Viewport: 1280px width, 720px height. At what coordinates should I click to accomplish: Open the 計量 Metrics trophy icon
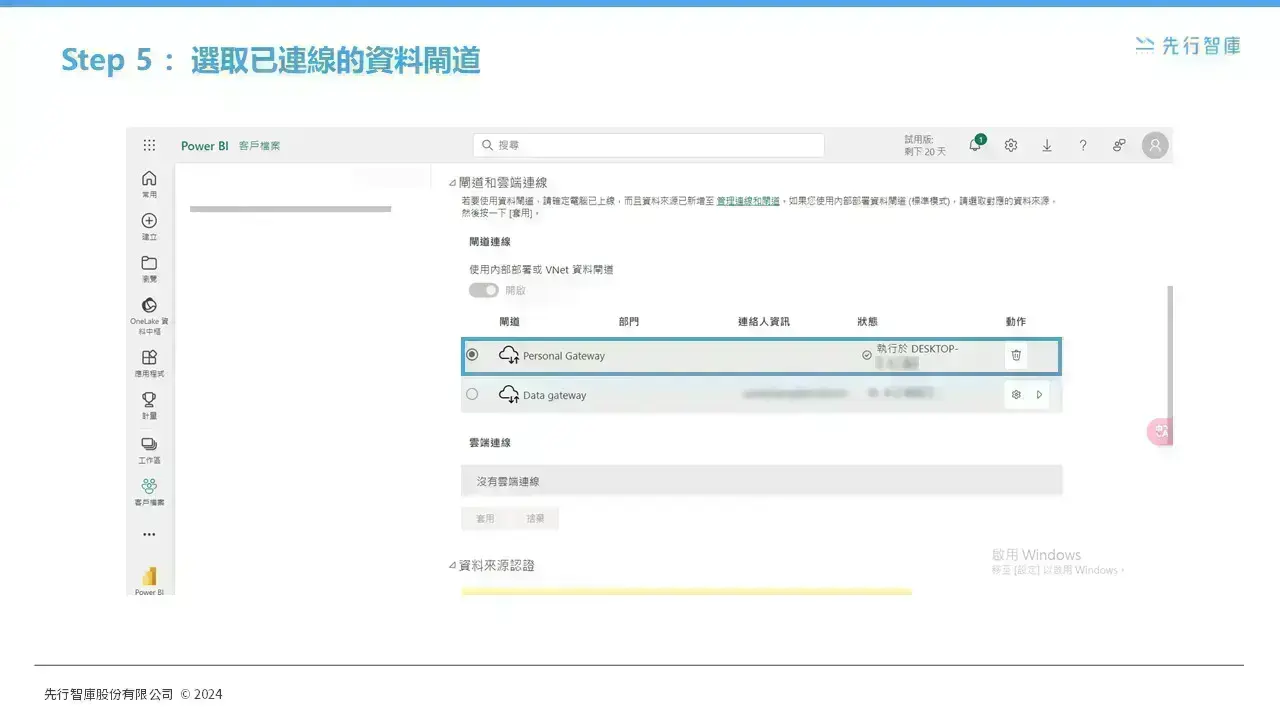[x=149, y=405]
